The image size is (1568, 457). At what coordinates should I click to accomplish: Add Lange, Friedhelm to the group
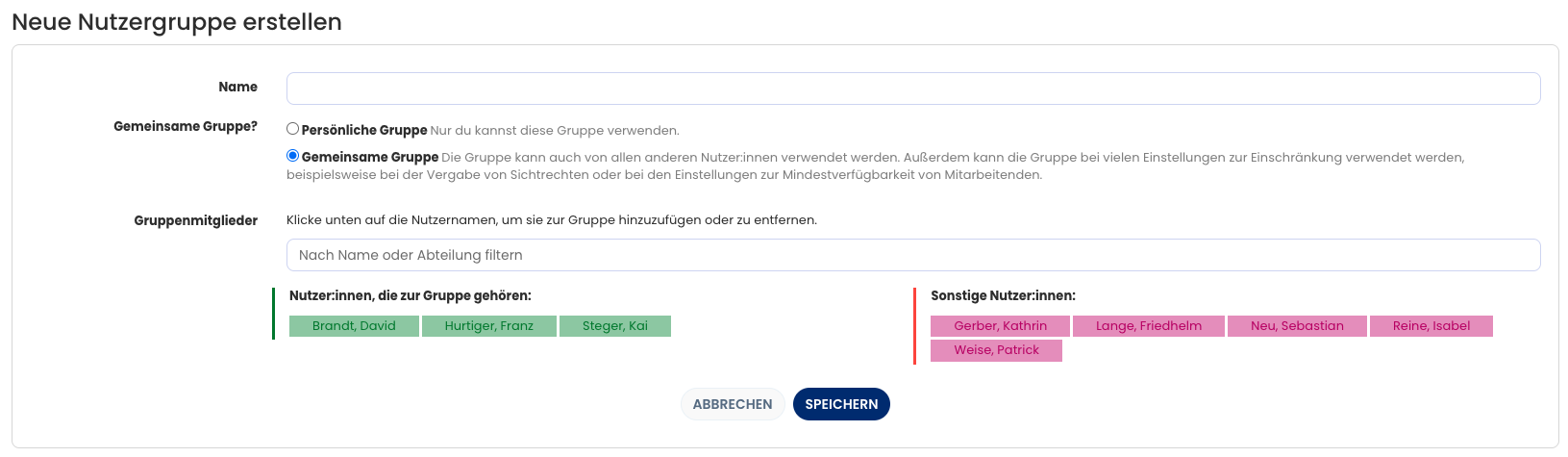1148,326
